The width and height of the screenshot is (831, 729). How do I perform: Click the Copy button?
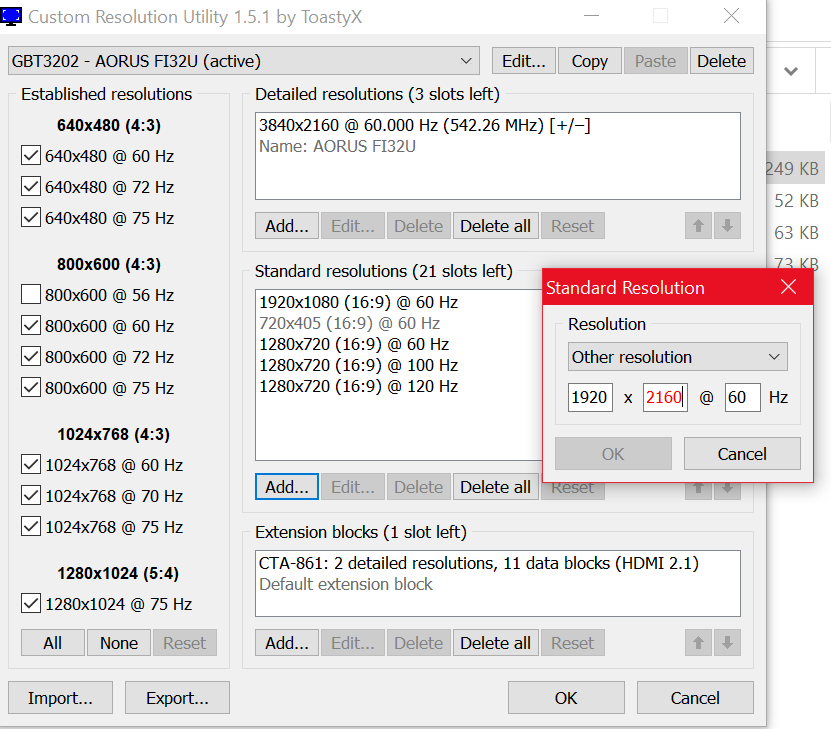(x=589, y=61)
